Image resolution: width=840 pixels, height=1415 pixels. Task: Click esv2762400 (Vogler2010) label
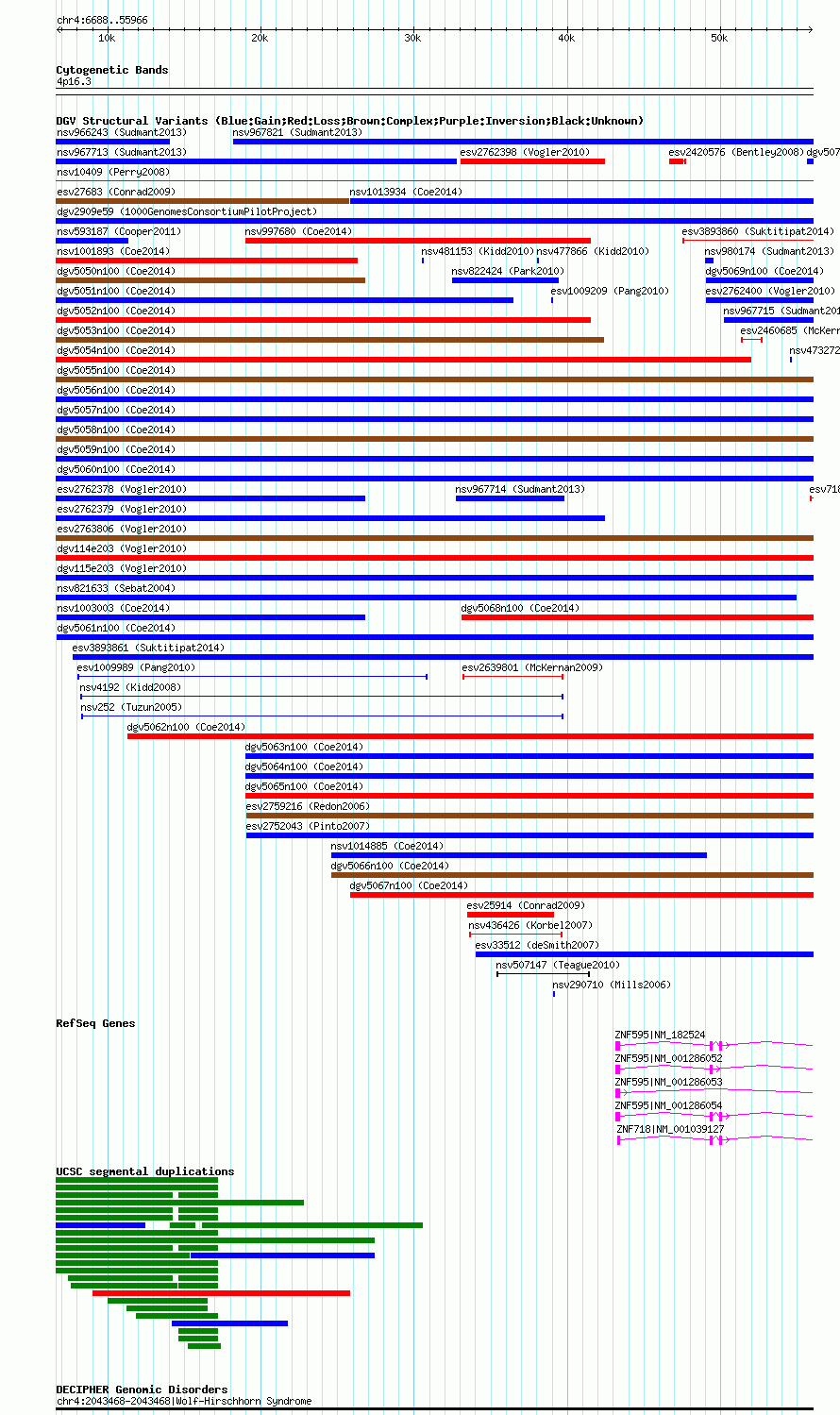coord(770,291)
